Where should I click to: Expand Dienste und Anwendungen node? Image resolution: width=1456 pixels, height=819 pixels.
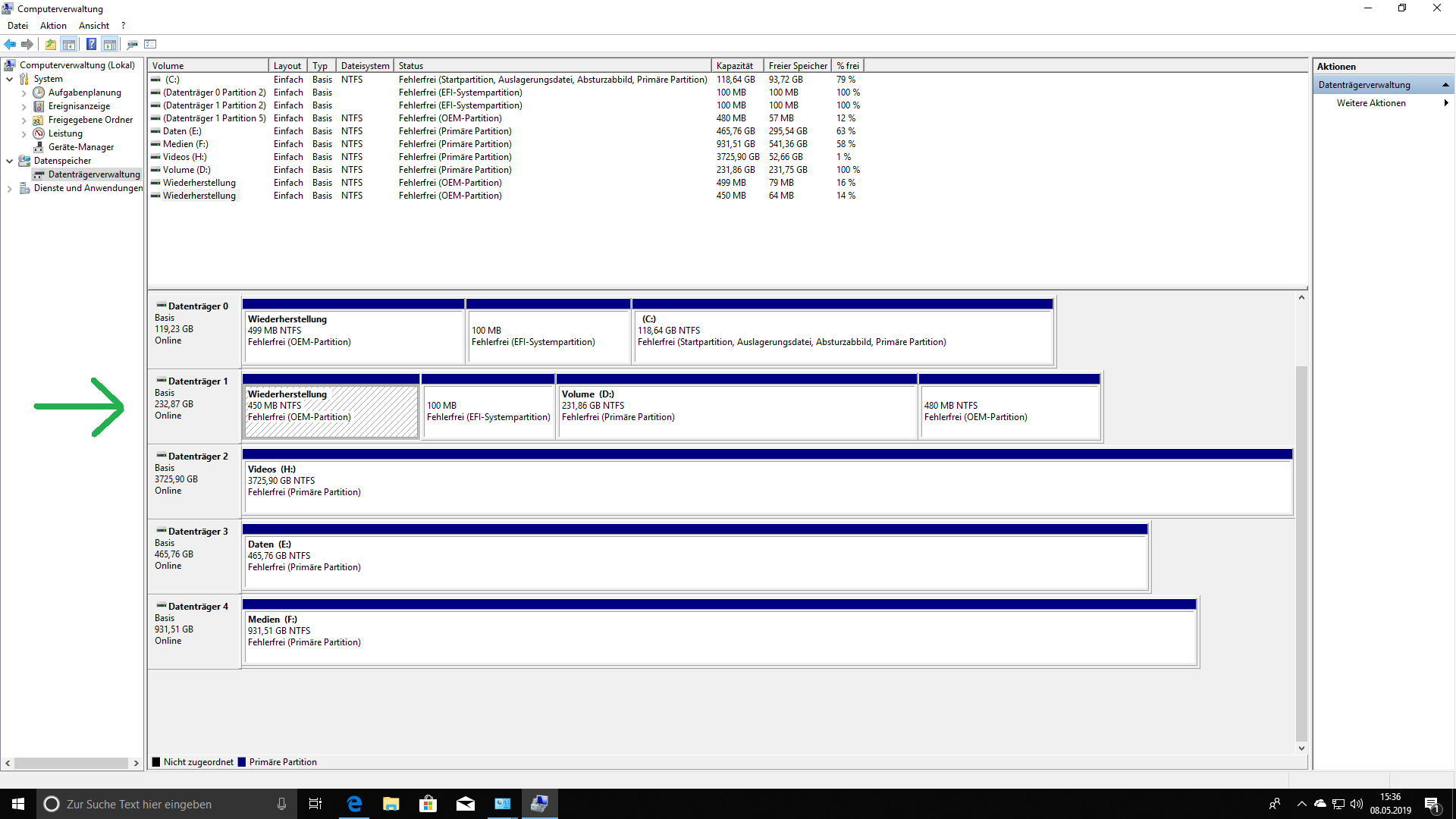click(x=9, y=188)
